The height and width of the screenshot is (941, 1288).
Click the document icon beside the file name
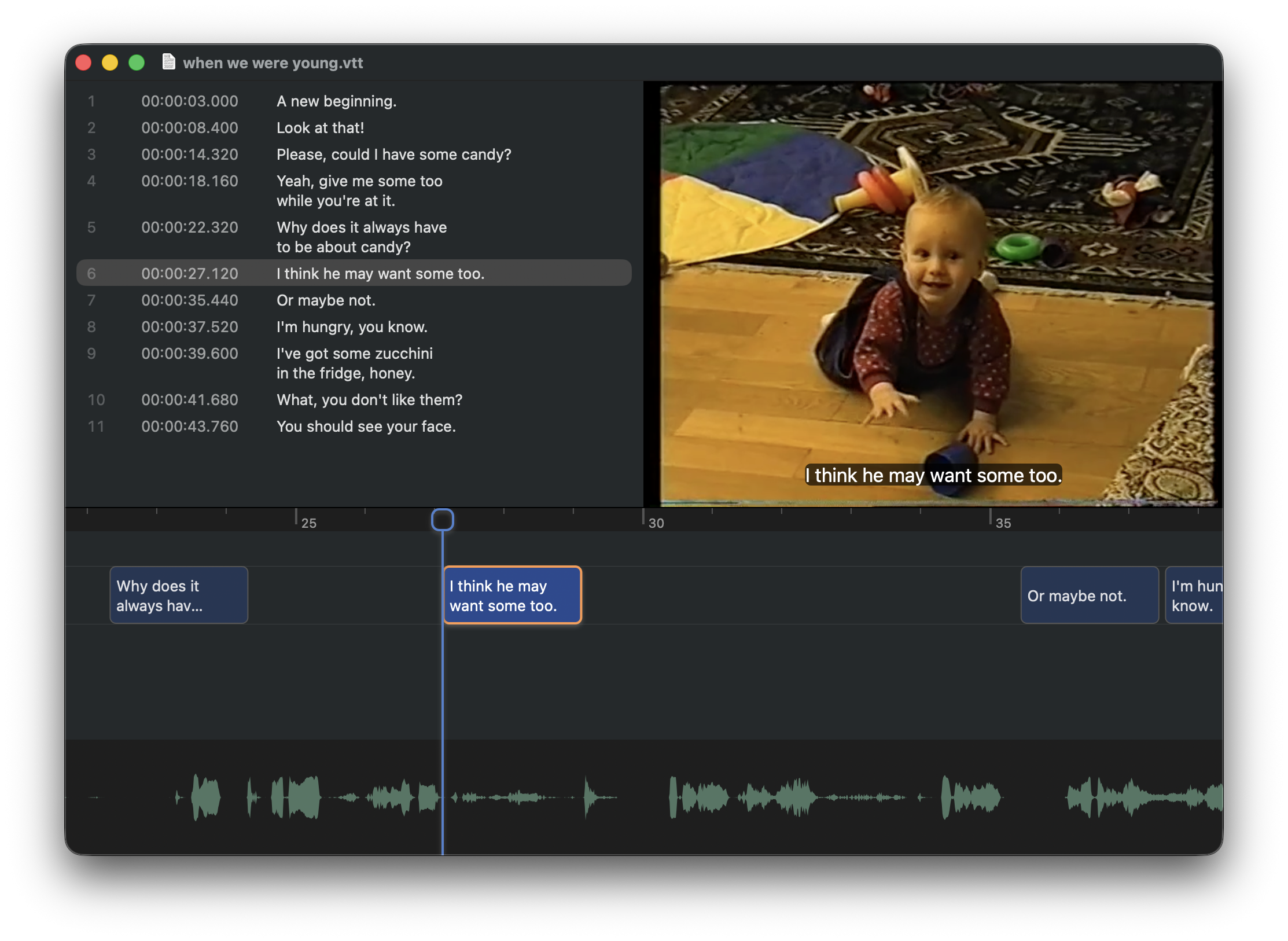pyautogui.click(x=168, y=62)
